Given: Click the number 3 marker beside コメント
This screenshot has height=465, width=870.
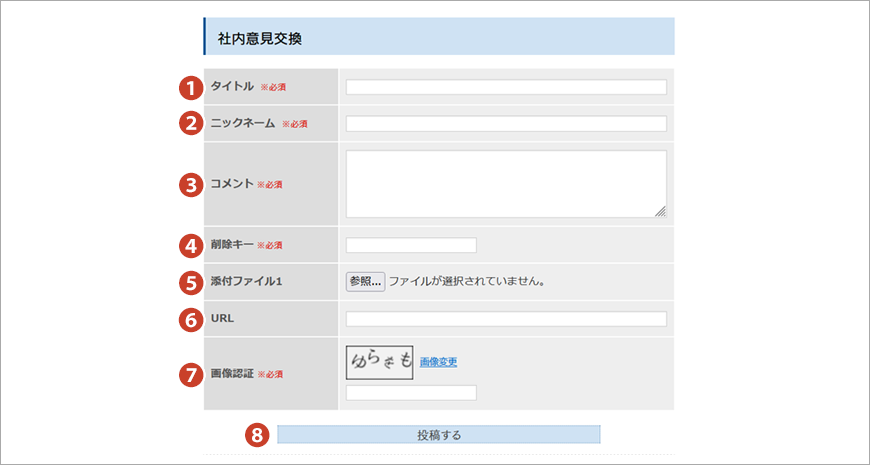Looking at the screenshot, I should pyautogui.click(x=190, y=184).
